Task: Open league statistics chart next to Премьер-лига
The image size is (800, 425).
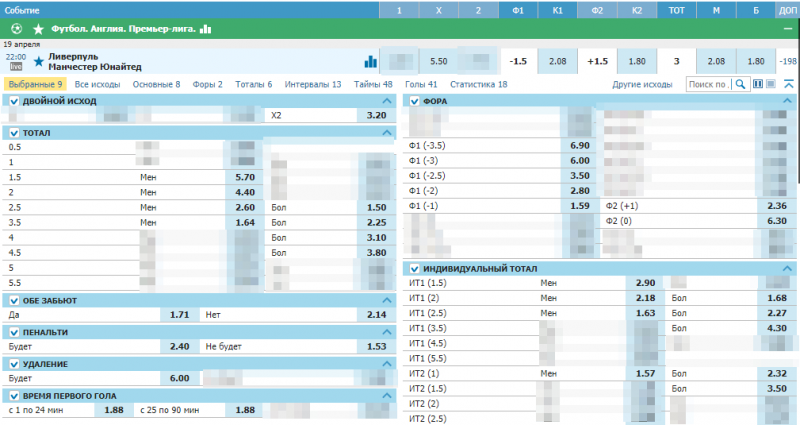Action: click(206, 29)
